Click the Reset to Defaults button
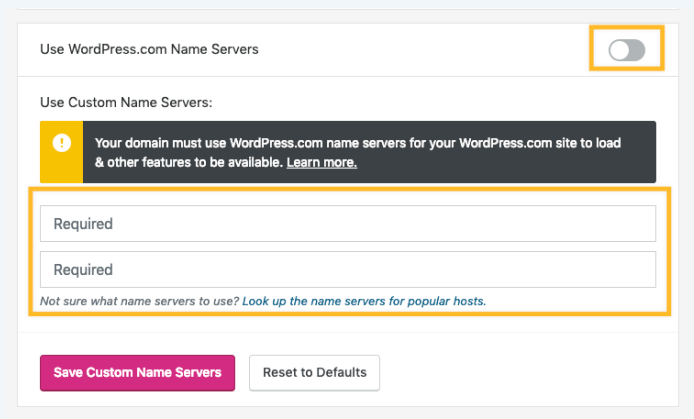The height and width of the screenshot is (419, 694). 314,372
